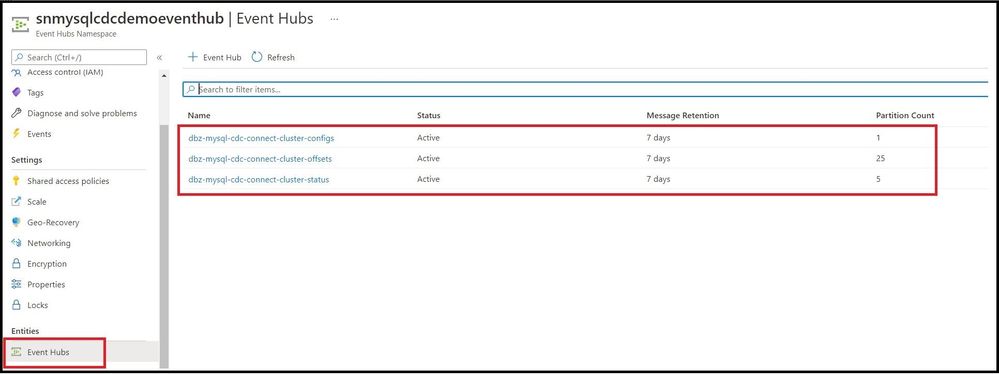Open dbz-mysql-cdc-connect-cluster-offsets event hub
Image resolution: width=999 pixels, height=374 pixels.
[260, 159]
